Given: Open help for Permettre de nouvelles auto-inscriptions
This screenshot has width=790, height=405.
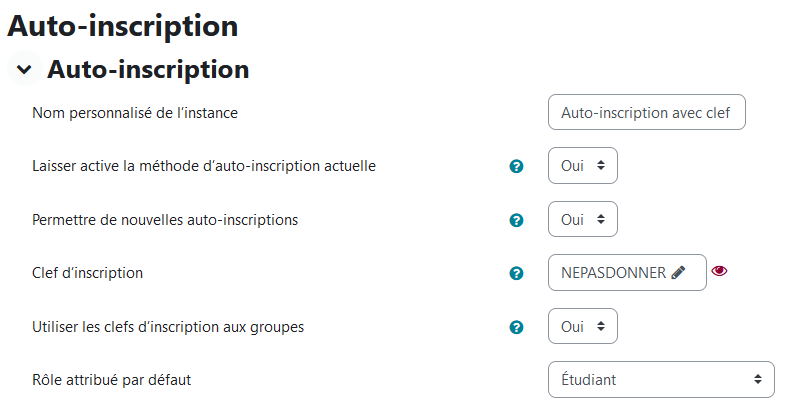Looking at the screenshot, I should (x=516, y=220).
